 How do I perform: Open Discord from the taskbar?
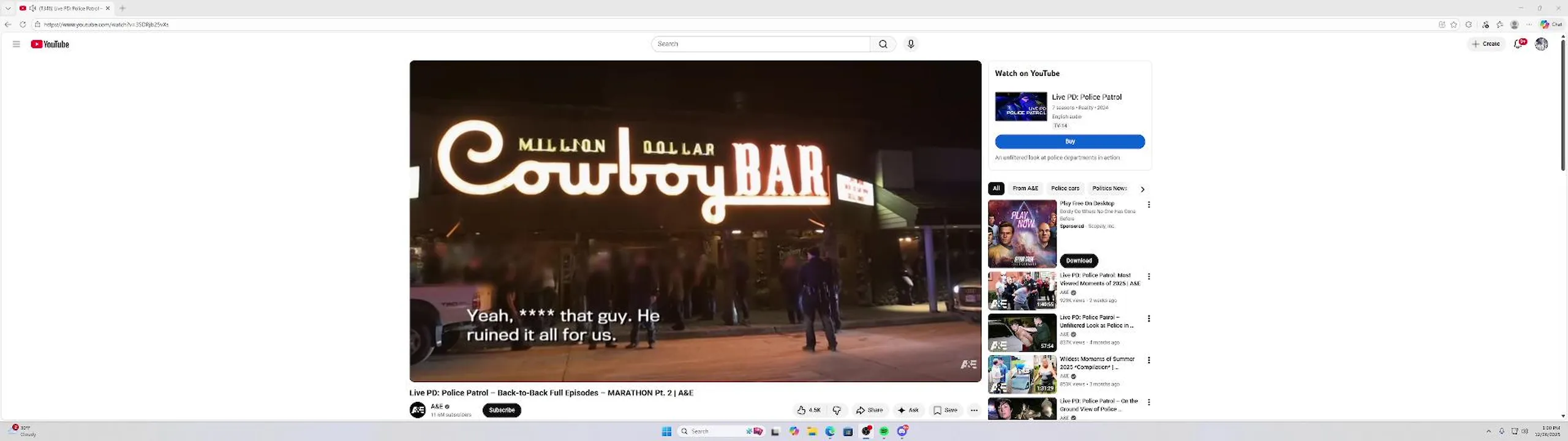click(x=902, y=431)
